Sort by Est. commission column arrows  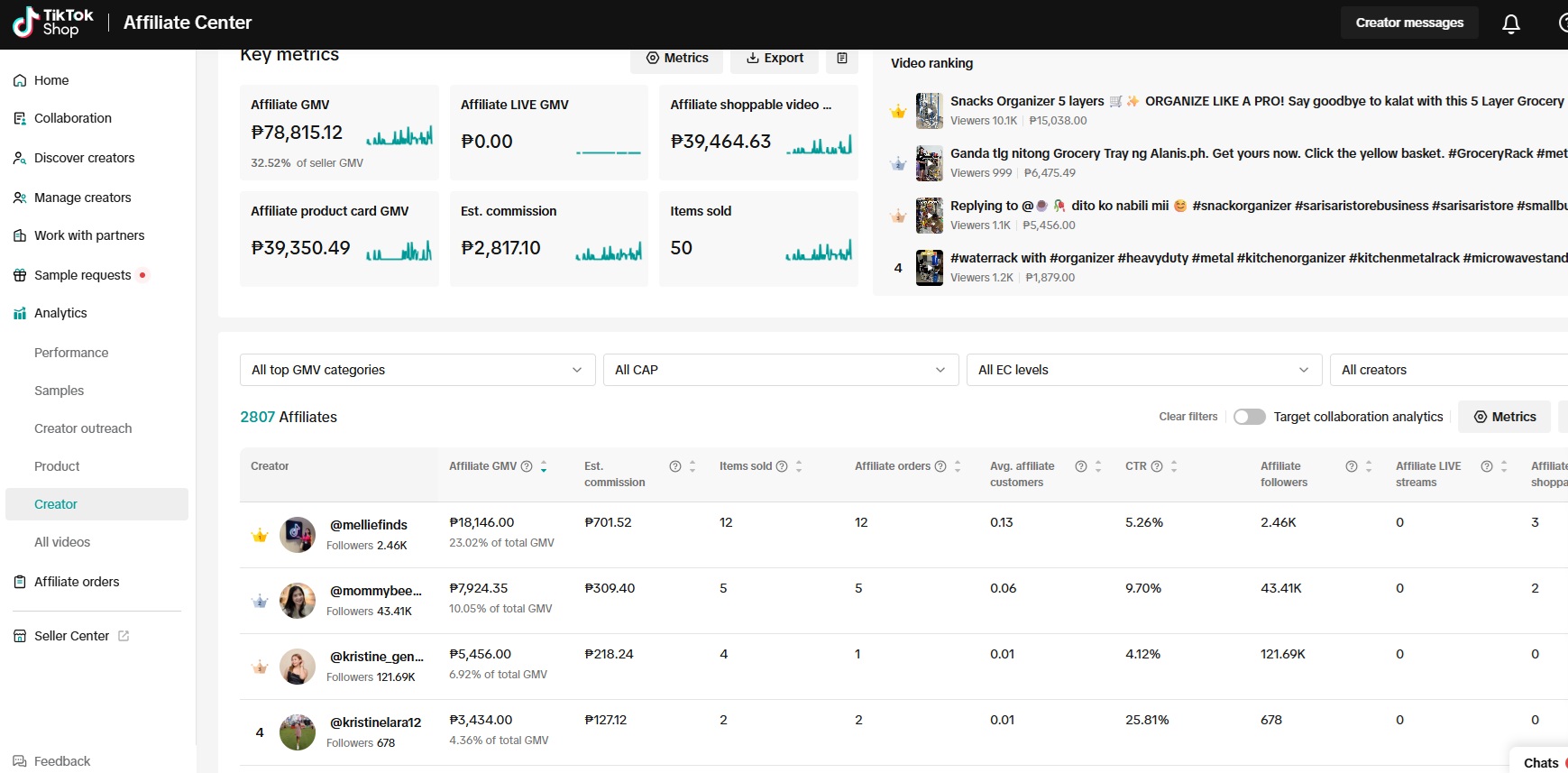click(692, 466)
